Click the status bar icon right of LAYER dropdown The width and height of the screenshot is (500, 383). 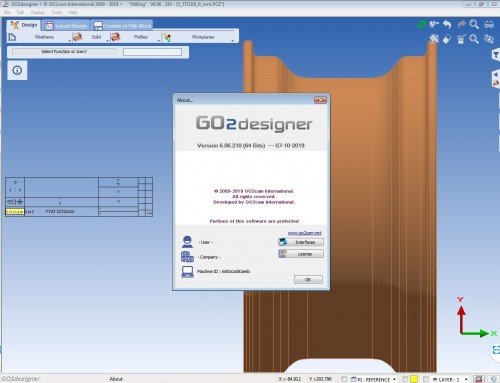coord(479,379)
